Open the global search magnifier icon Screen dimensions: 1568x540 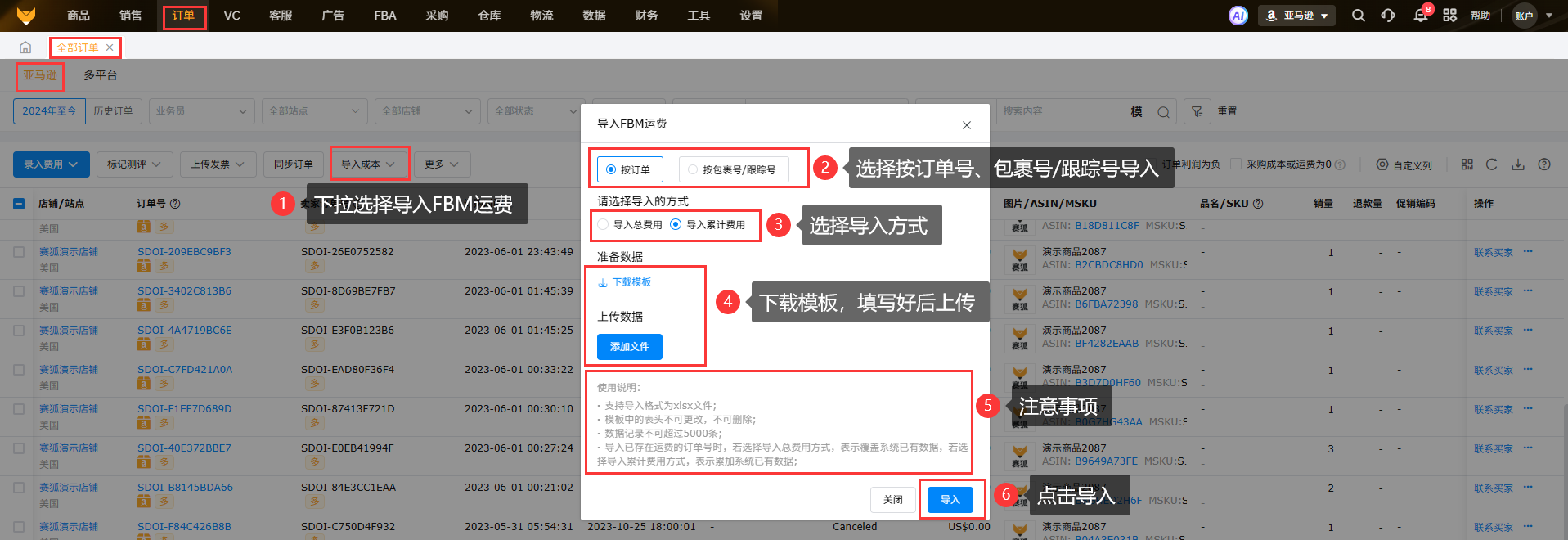(x=1359, y=16)
